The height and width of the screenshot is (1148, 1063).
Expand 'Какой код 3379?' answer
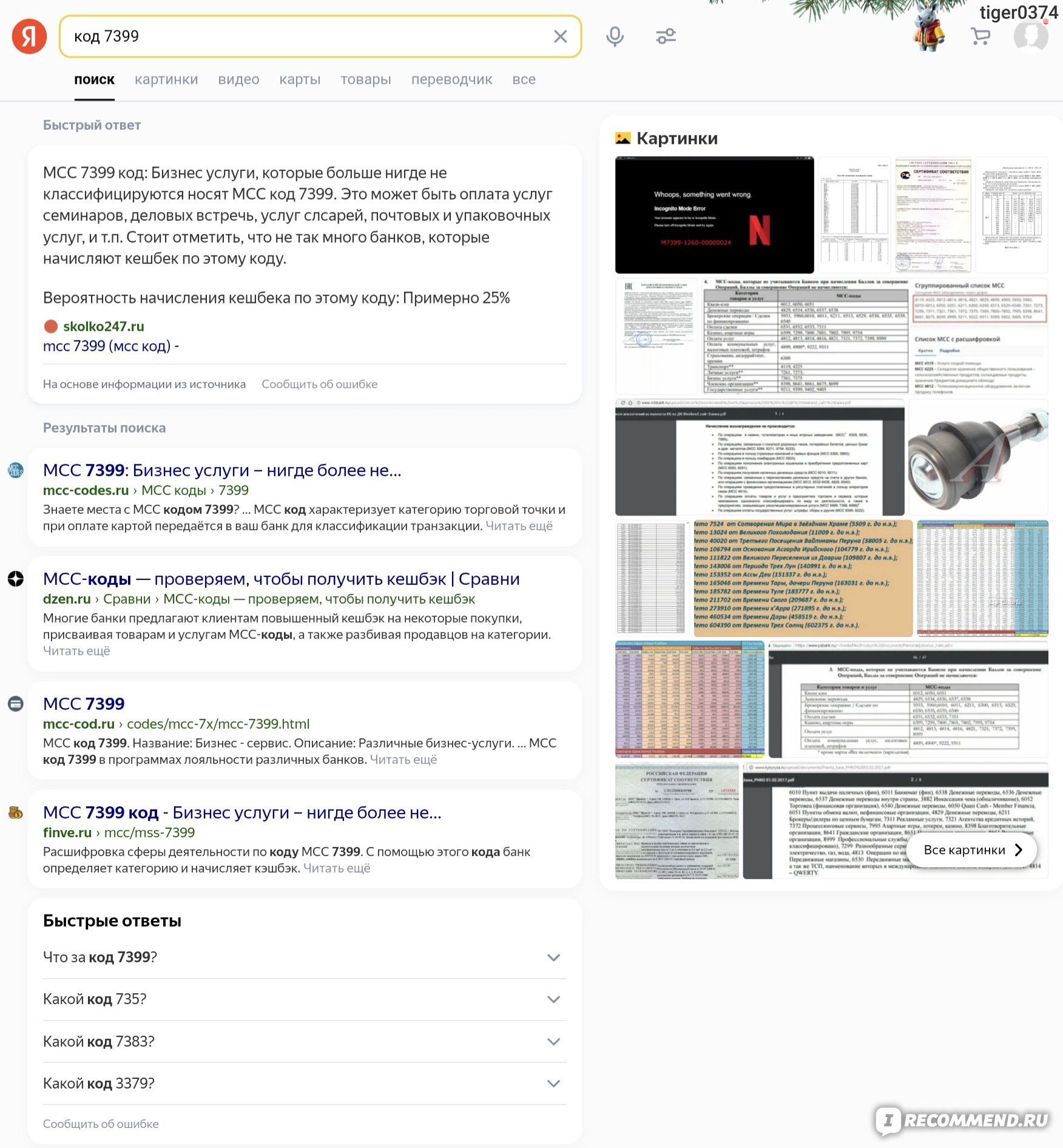point(305,1083)
